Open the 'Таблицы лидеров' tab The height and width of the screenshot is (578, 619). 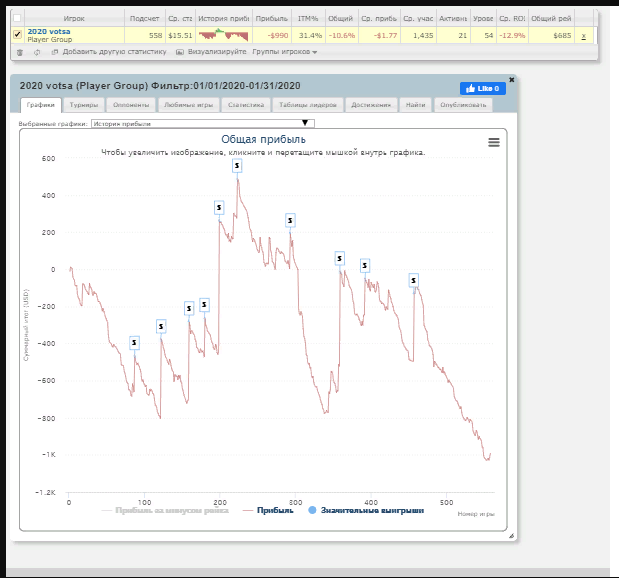pyautogui.click(x=308, y=105)
